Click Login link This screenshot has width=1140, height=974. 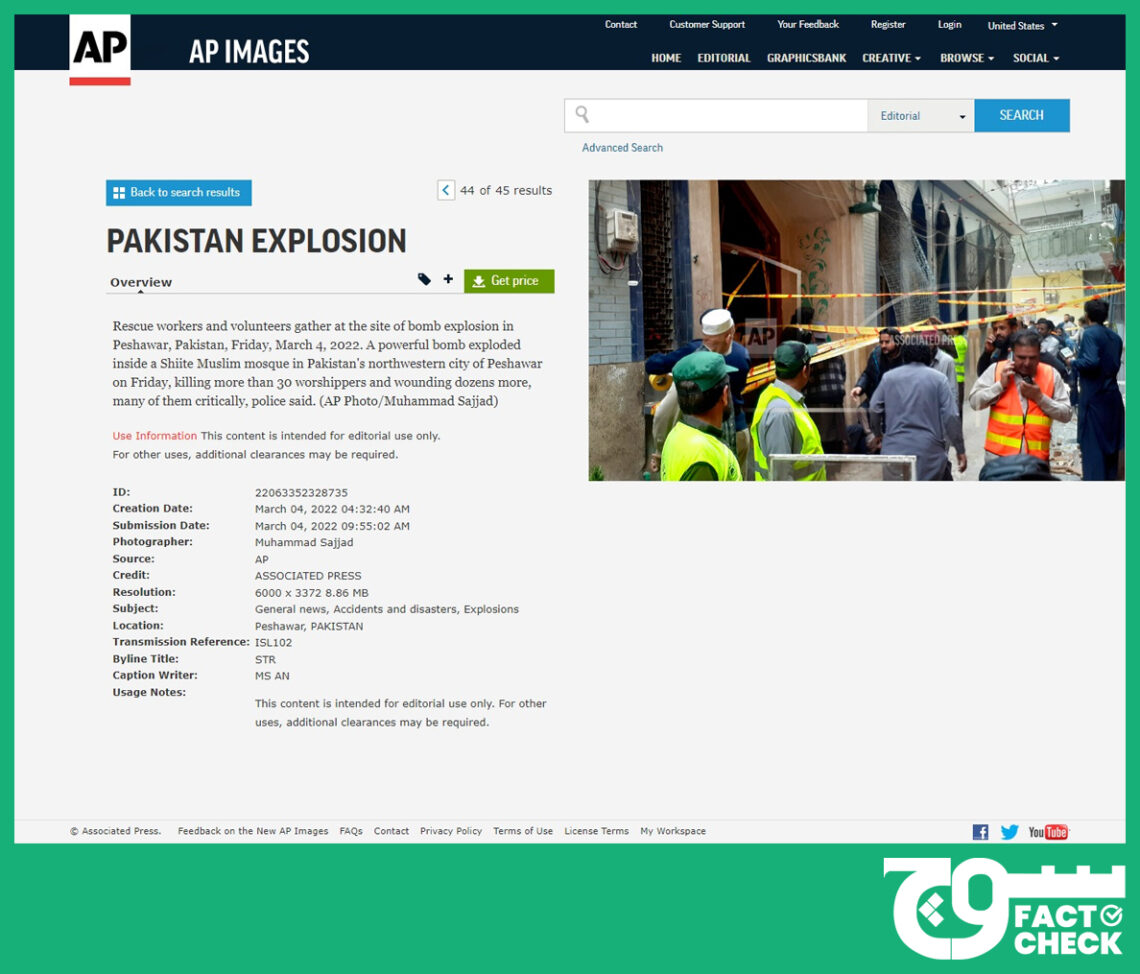[x=950, y=25]
